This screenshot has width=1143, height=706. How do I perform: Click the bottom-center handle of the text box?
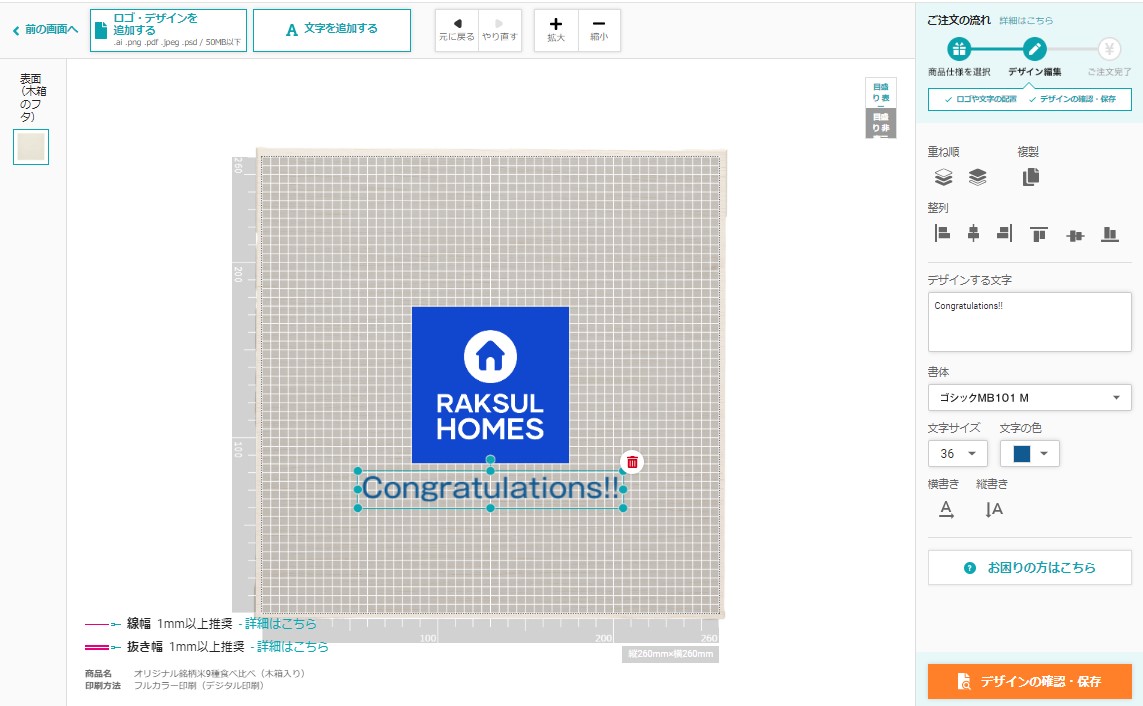point(491,508)
